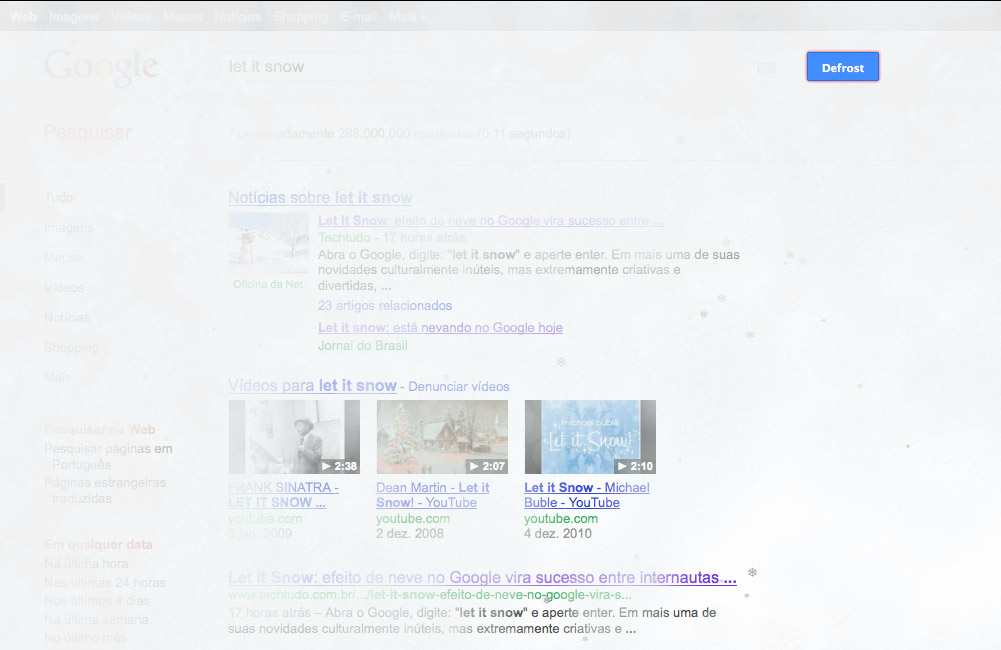Select the "Pesquisar na Web" option
The image size is (1001, 650).
pos(100,430)
